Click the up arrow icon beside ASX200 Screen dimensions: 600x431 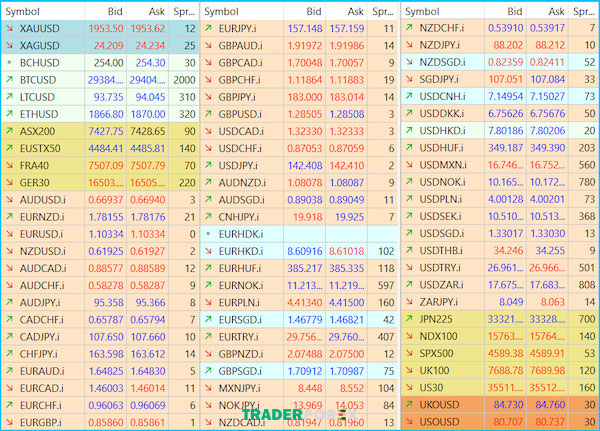(10, 131)
